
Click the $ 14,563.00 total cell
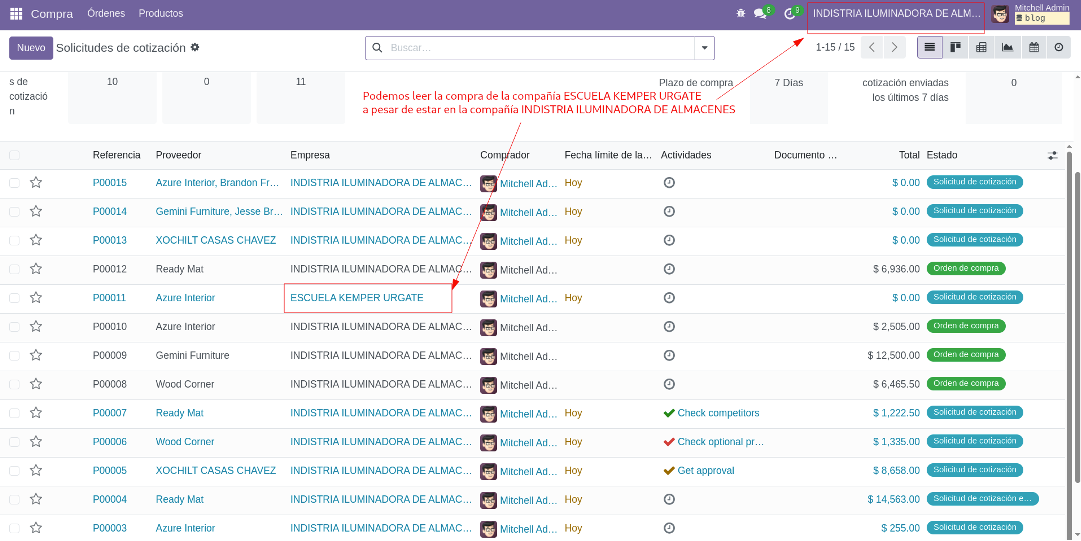(x=893, y=499)
